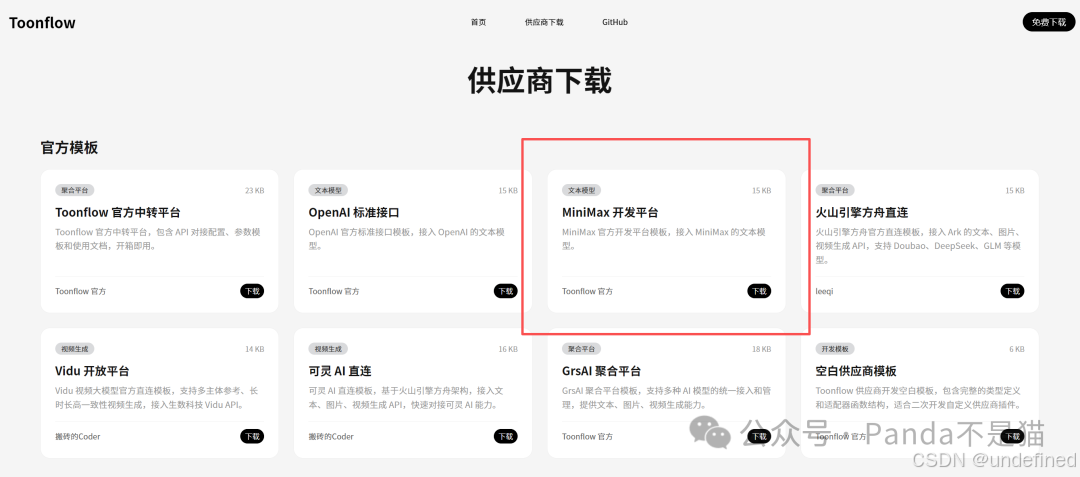Image resolution: width=1080 pixels, height=477 pixels.
Task: Click the Toonflow logo
Action: 42,23
